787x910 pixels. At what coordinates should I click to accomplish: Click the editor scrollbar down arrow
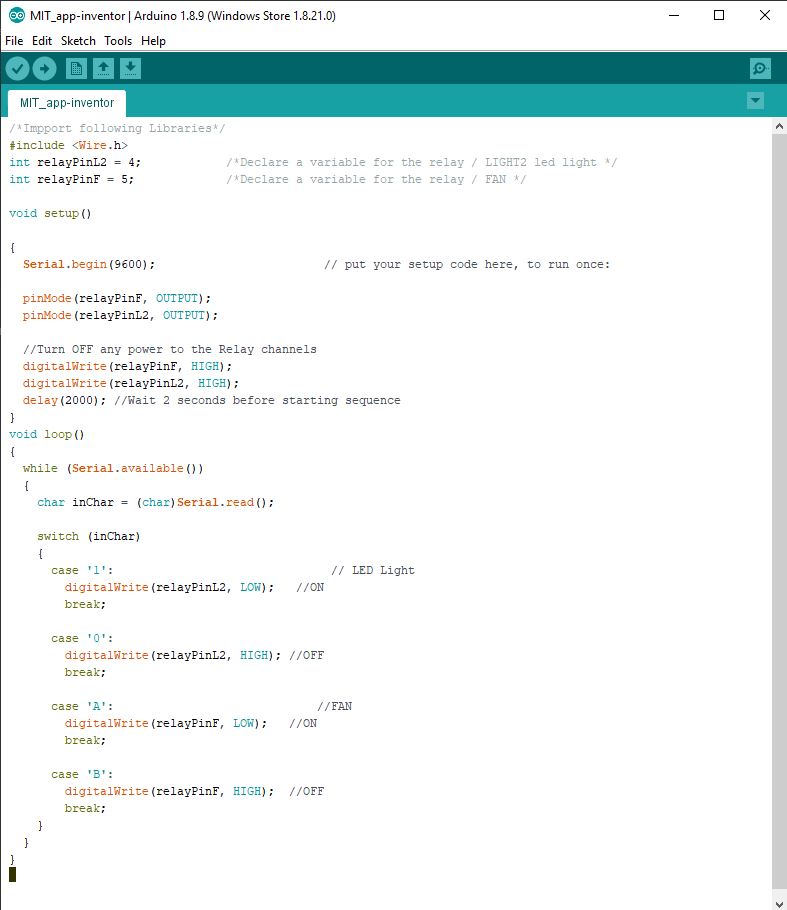click(x=779, y=903)
